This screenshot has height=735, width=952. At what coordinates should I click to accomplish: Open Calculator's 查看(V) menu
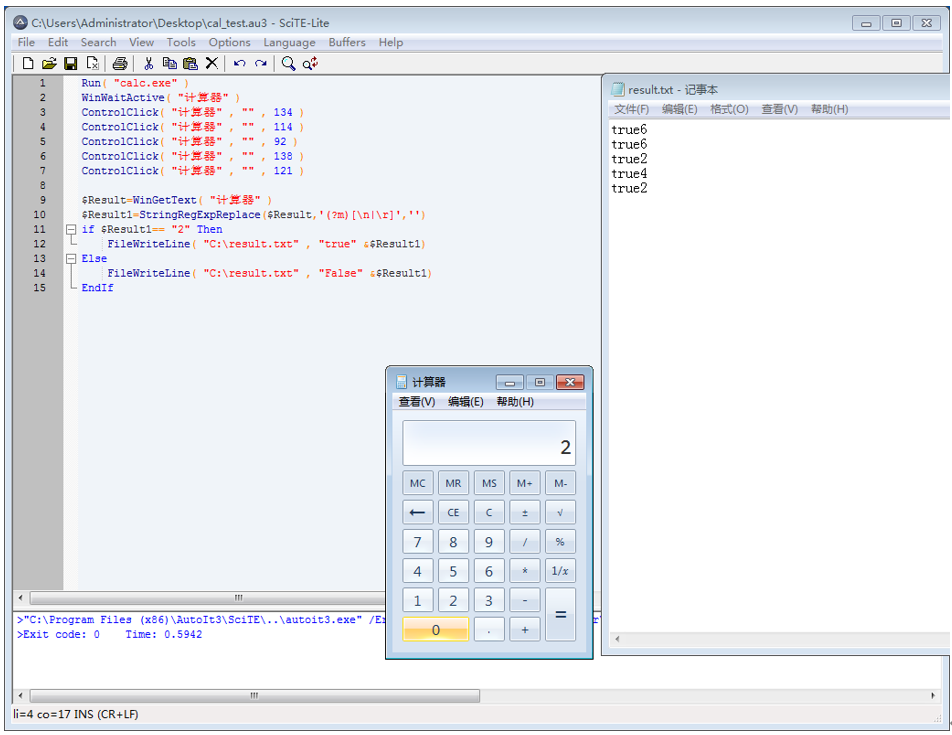tap(416, 402)
